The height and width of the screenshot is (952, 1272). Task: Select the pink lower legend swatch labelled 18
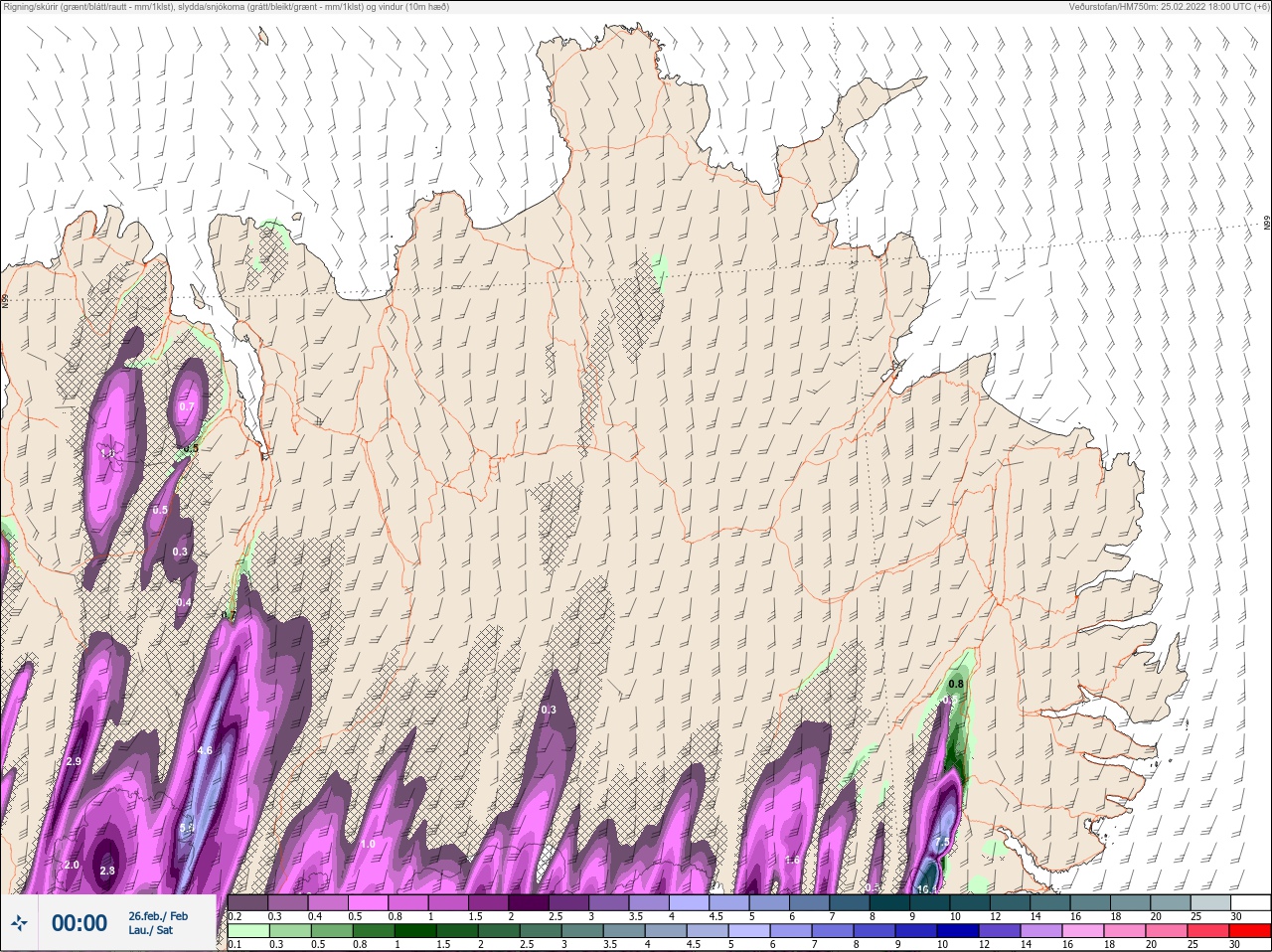[1124, 931]
